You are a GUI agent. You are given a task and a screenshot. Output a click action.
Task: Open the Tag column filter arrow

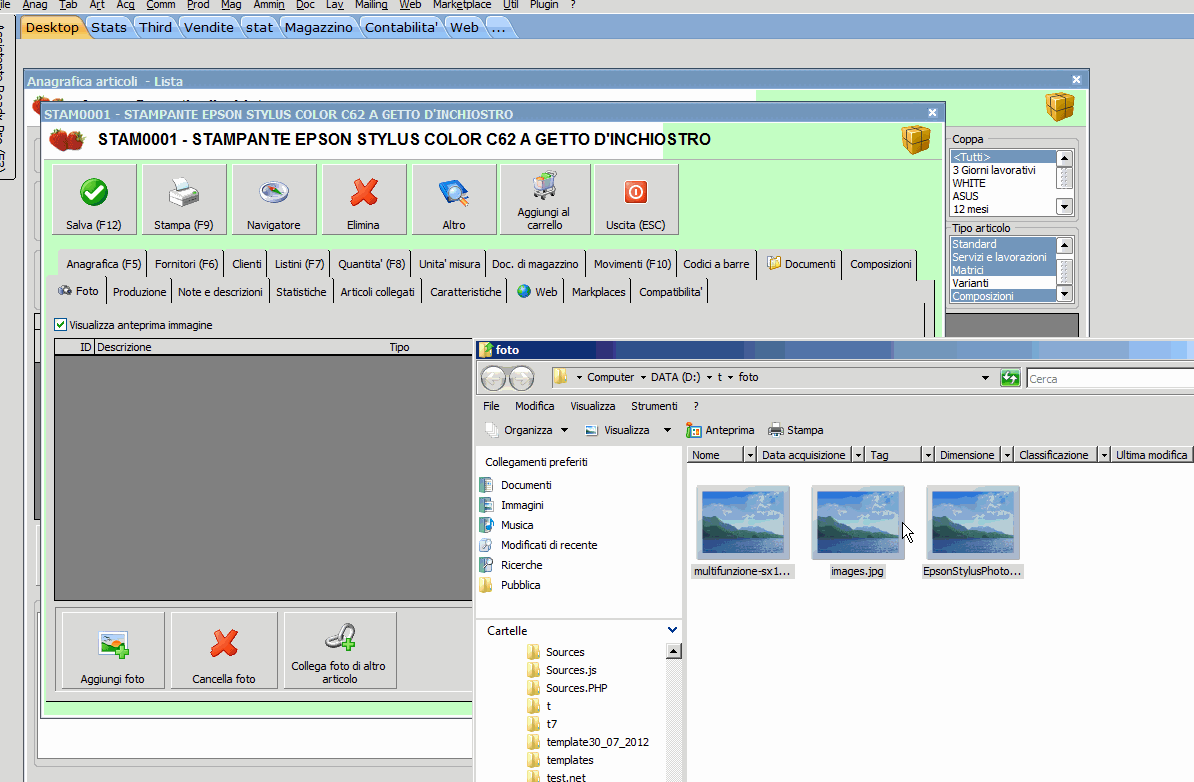[928, 455]
